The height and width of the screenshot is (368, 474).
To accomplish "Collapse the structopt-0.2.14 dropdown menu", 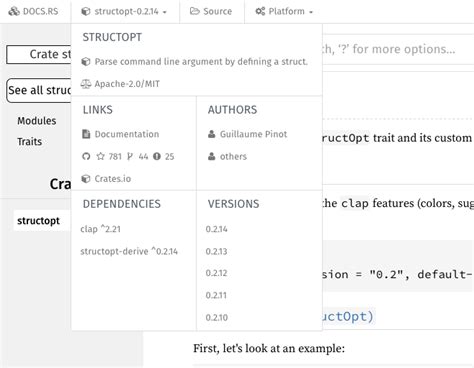I will (125, 11).
